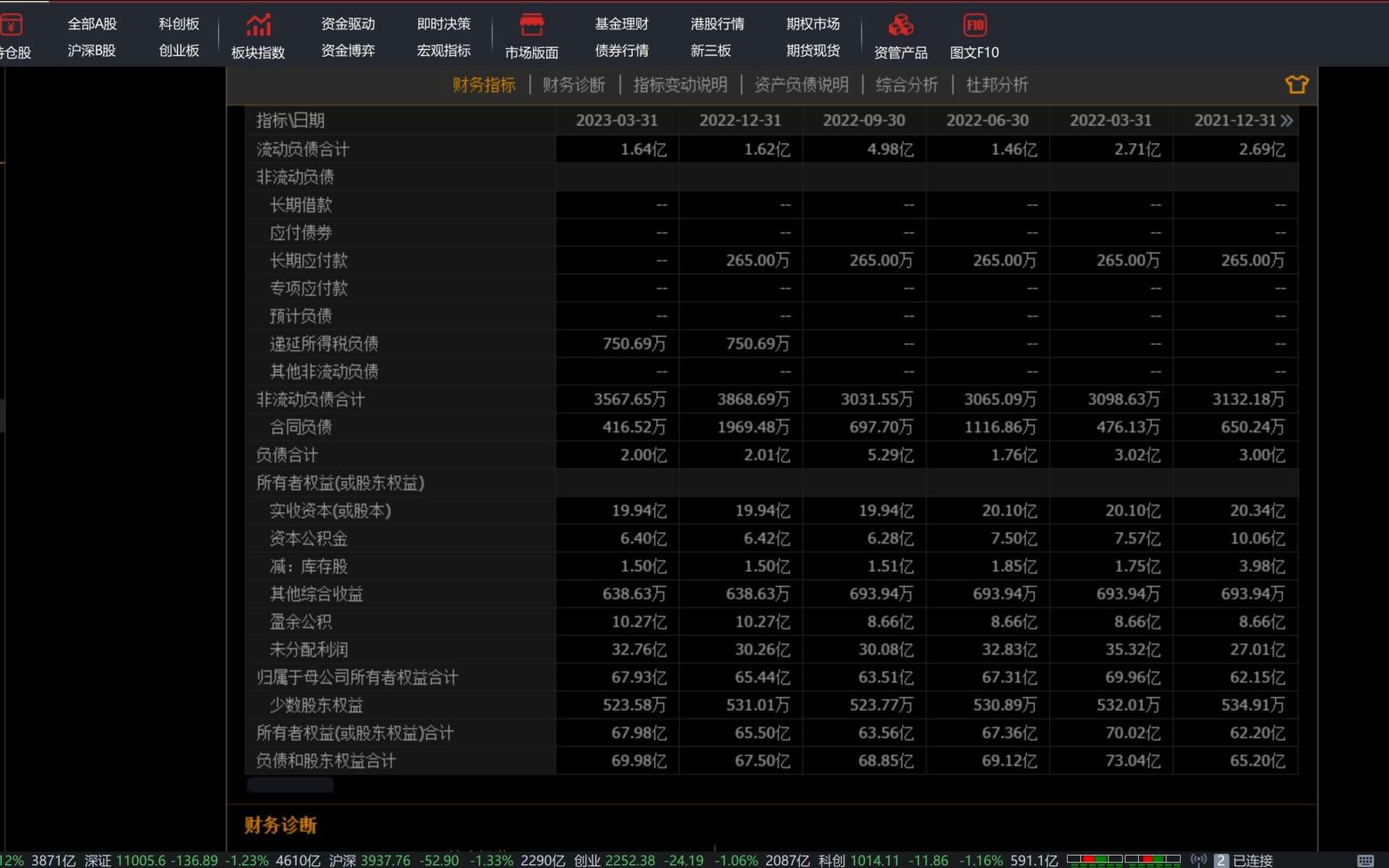
Task: Click the 其他综合收益 row label
Action: (316, 594)
